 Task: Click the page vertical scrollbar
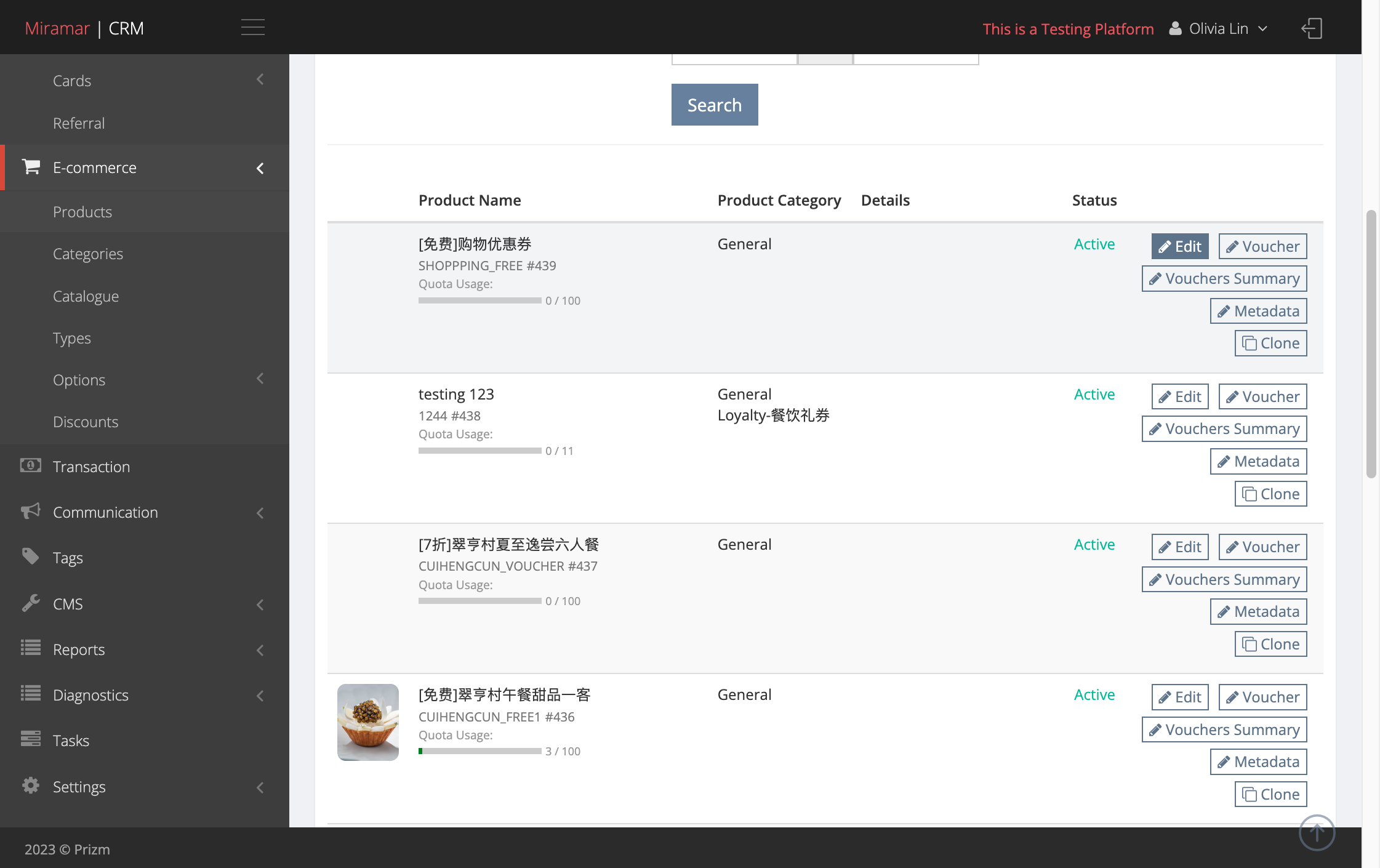(x=1371, y=344)
